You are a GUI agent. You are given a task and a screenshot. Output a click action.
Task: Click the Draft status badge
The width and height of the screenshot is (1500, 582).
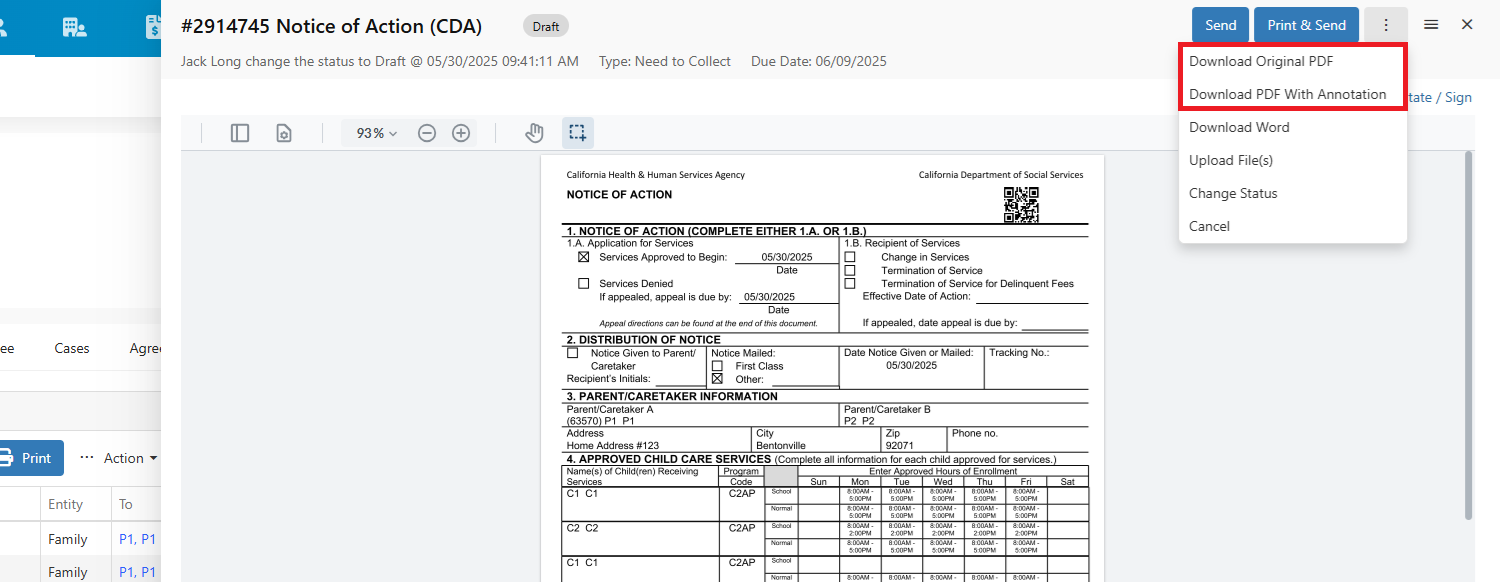546,26
